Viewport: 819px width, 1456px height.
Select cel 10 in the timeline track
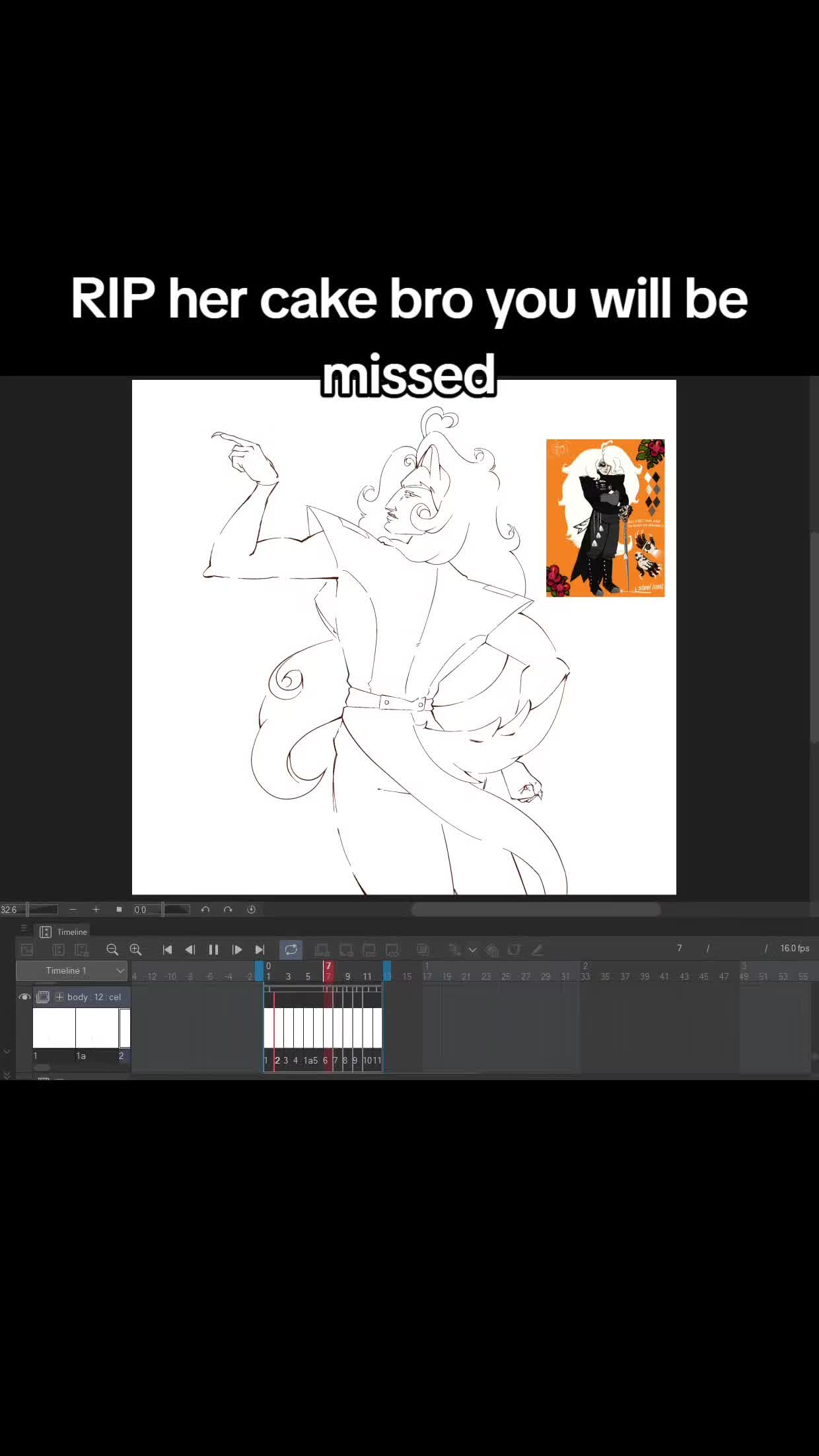pyautogui.click(x=367, y=1028)
